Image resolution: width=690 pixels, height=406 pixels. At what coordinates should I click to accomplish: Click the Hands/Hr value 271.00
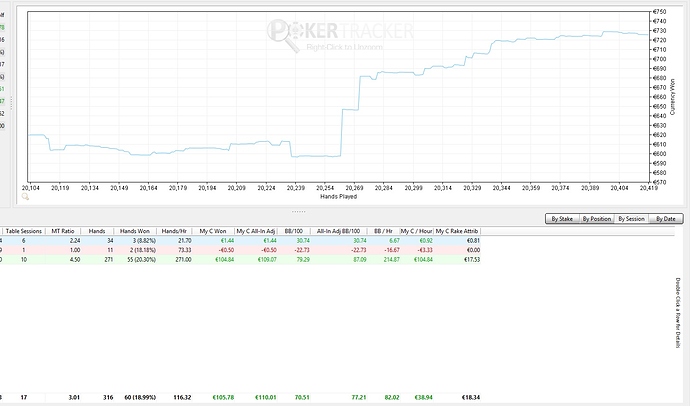pos(183,260)
